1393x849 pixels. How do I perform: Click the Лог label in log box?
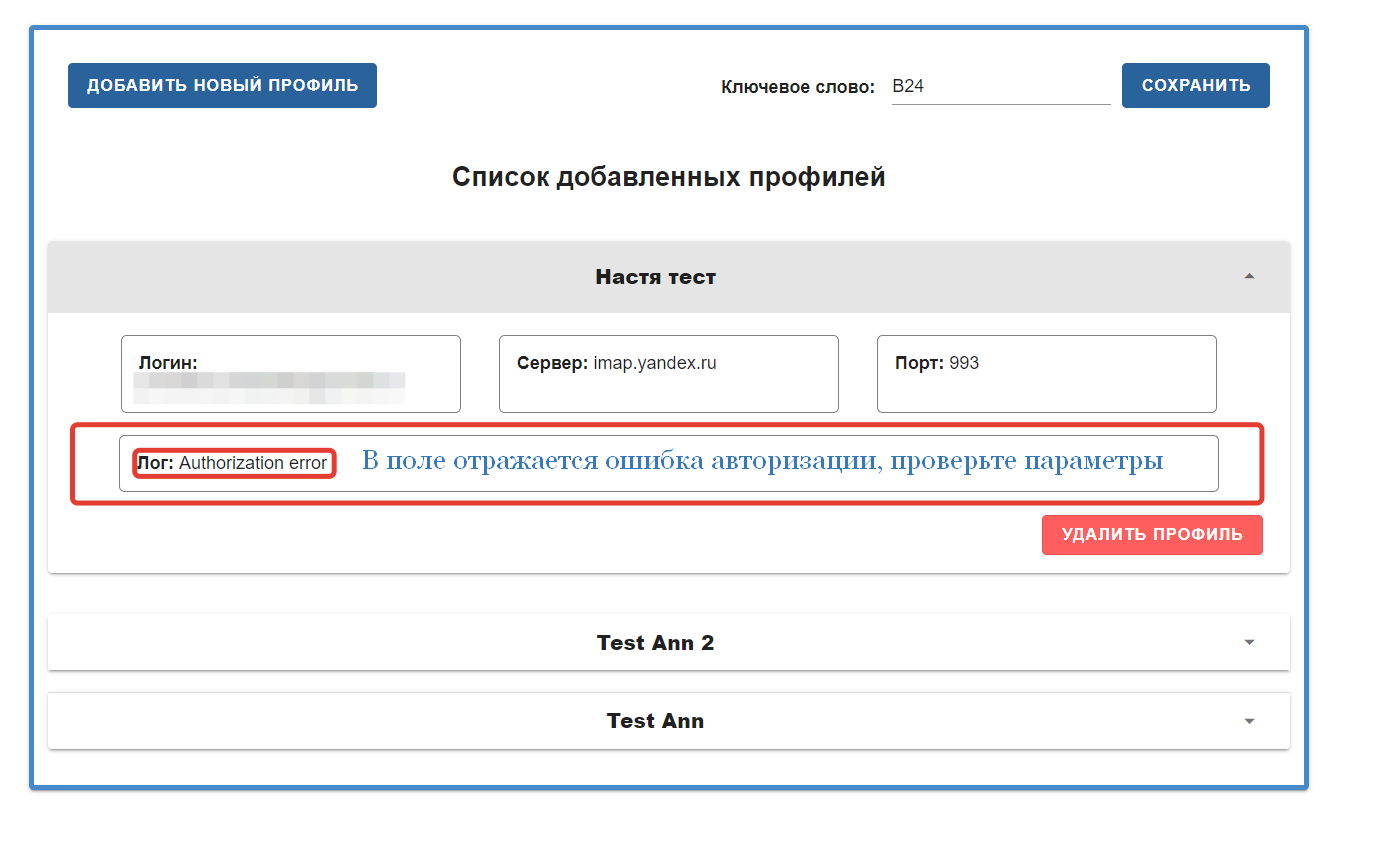point(156,464)
